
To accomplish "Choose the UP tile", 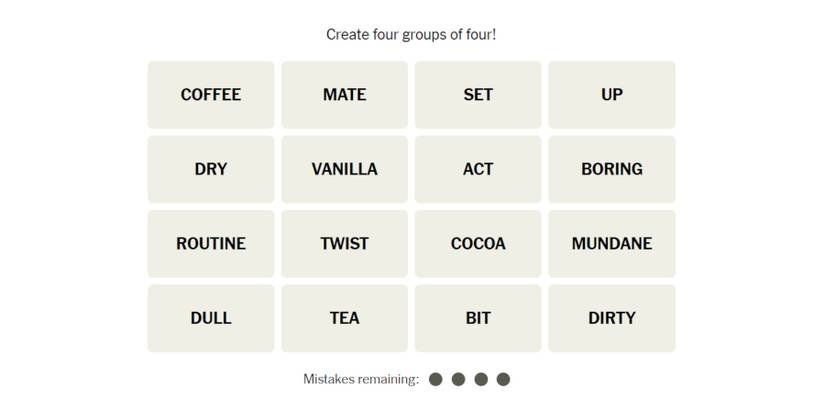I will (611, 95).
